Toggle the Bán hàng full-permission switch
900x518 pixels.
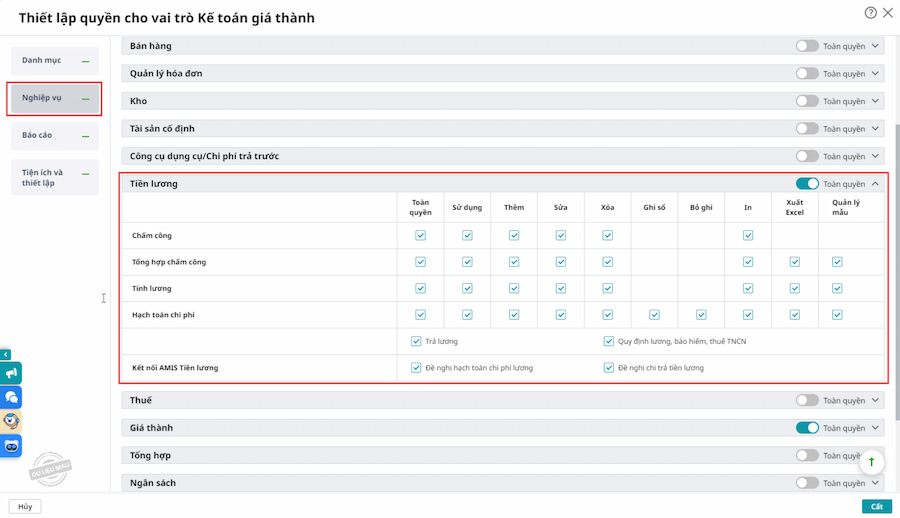click(807, 46)
